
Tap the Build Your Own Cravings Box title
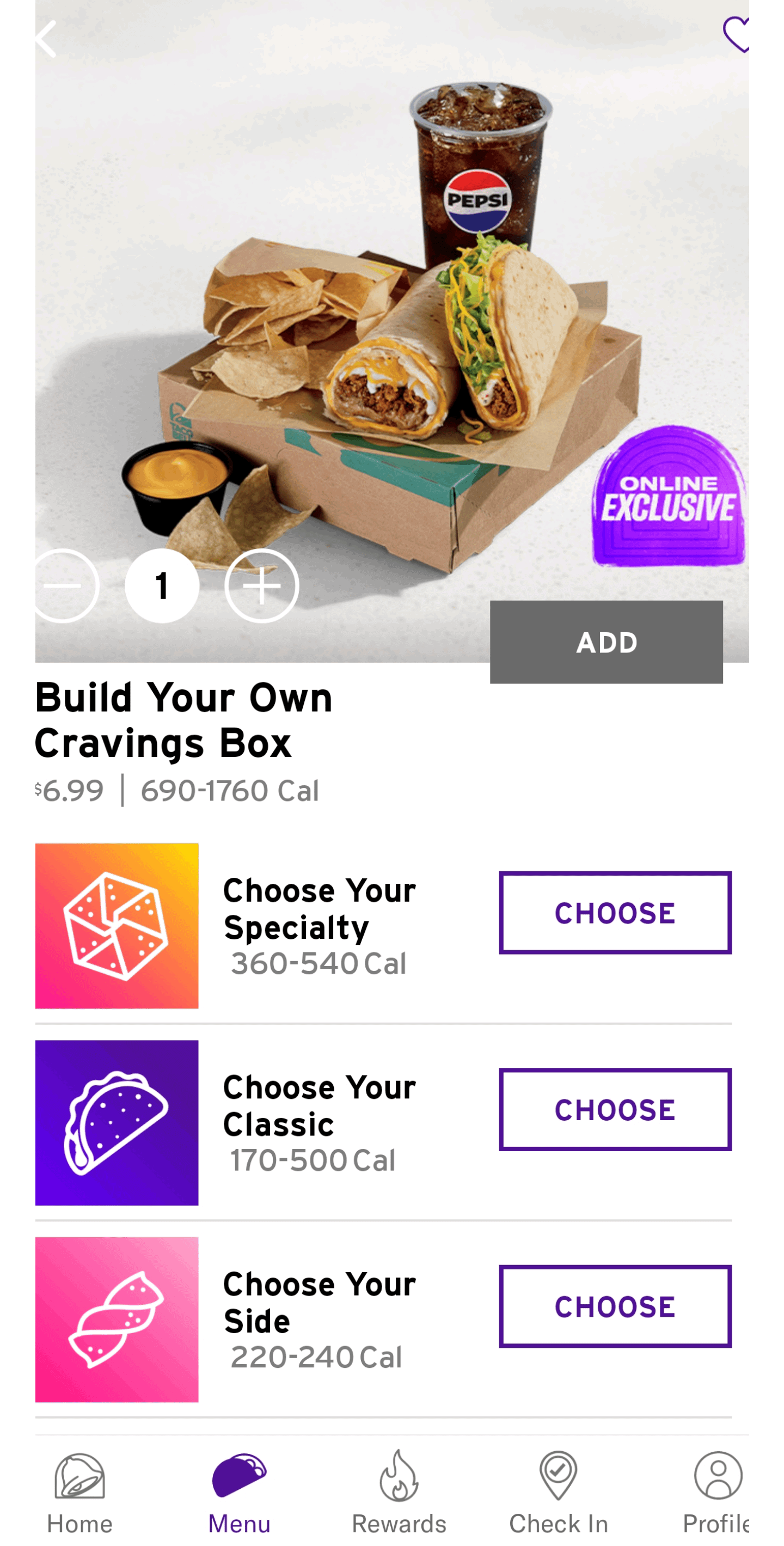pyautogui.click(x=183, y=720)
